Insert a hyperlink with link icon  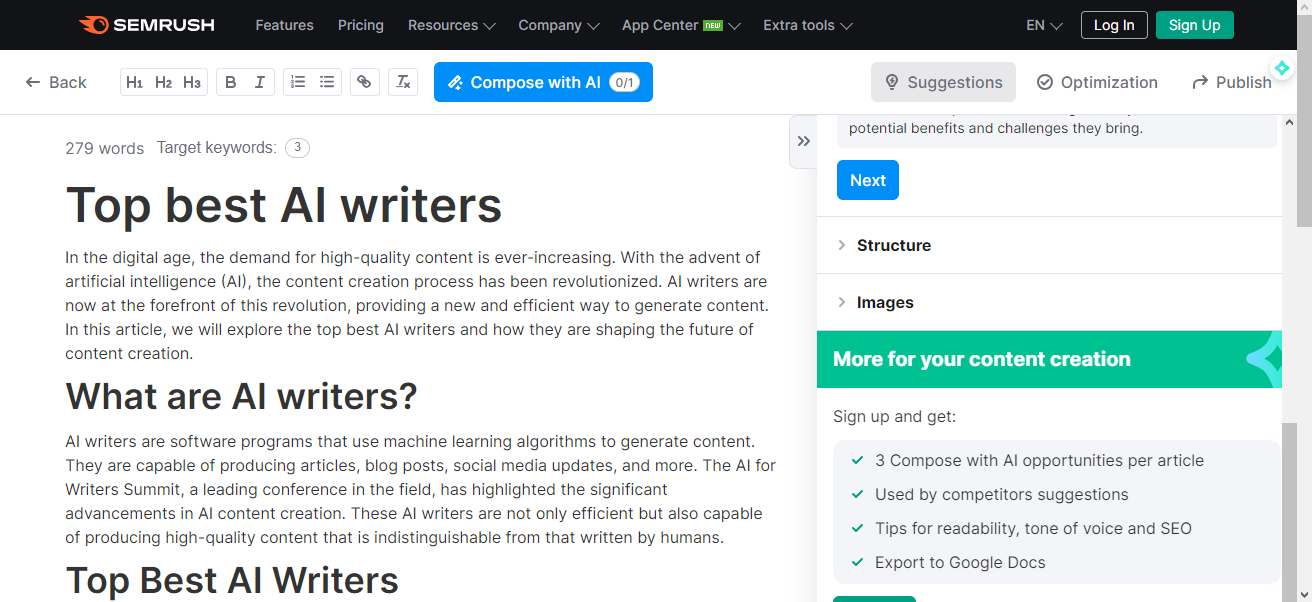coord(365,82)
